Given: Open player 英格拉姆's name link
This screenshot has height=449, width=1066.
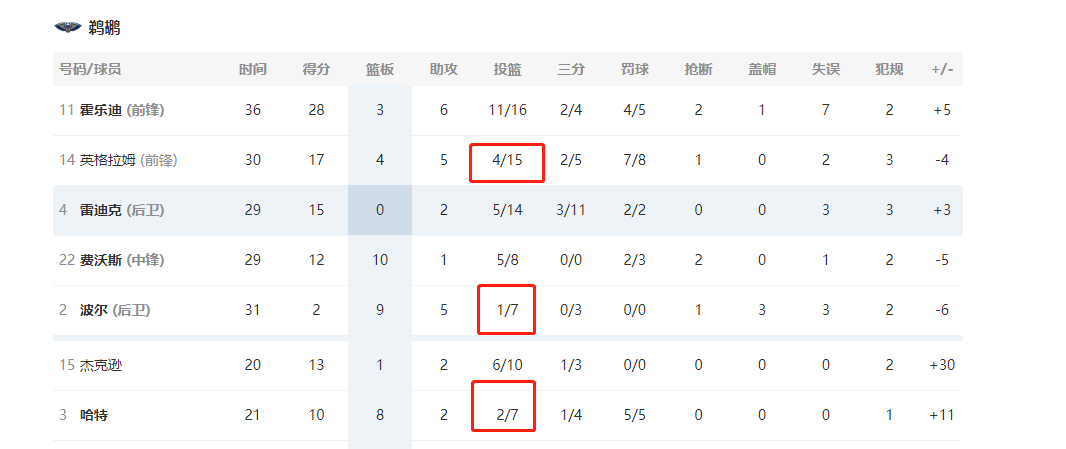Looking at the screenshot, I should point(108,160).
